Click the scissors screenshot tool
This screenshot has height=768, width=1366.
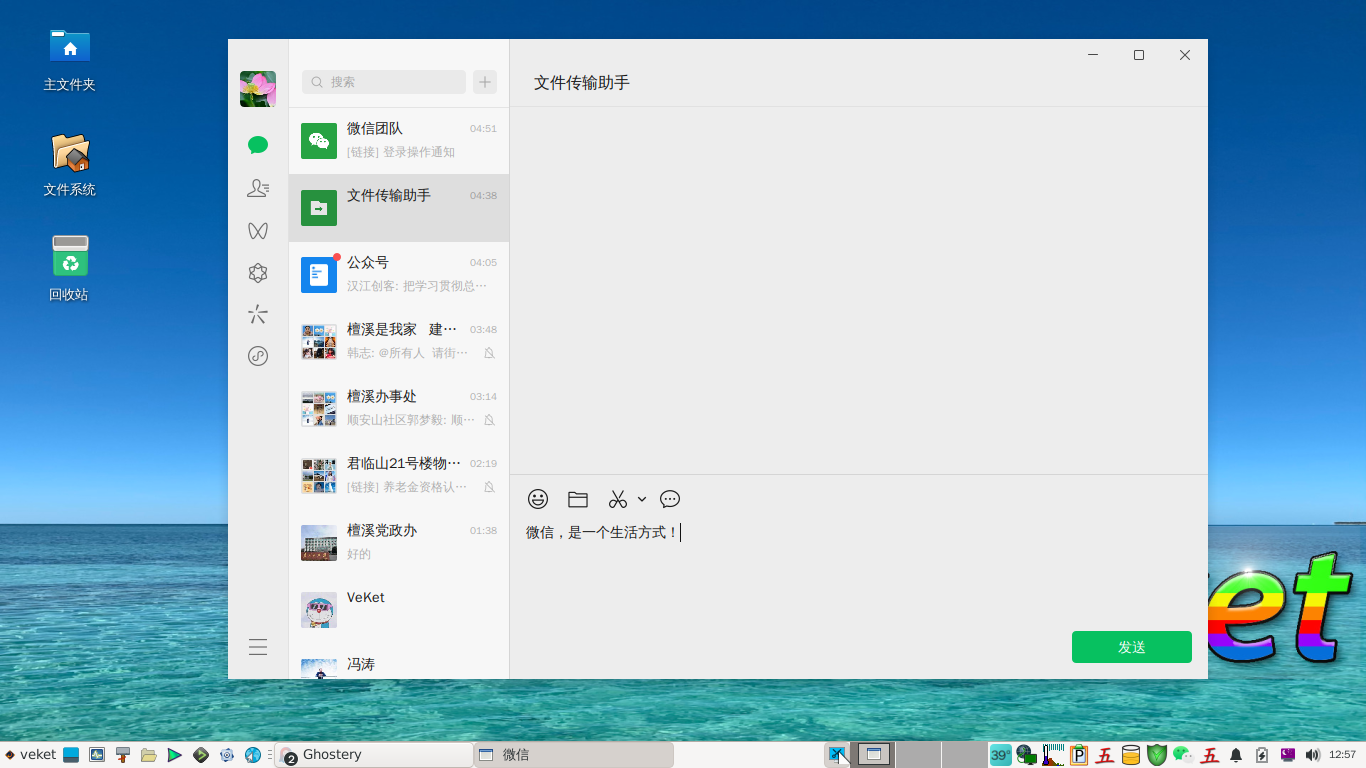point(618,499)
